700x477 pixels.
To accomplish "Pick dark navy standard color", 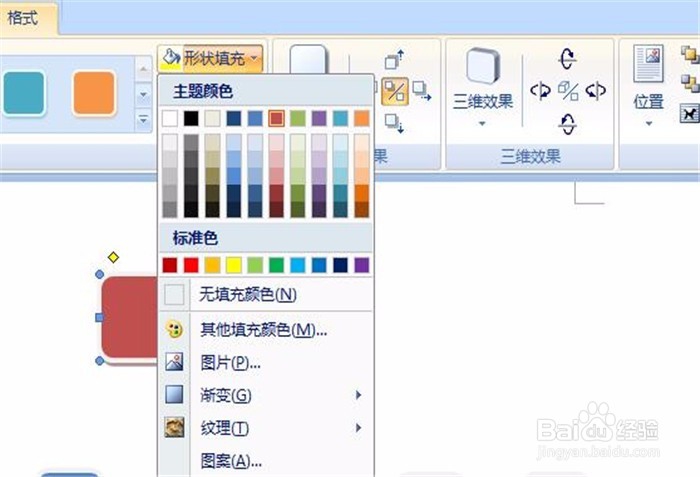I will pos(340,265).
